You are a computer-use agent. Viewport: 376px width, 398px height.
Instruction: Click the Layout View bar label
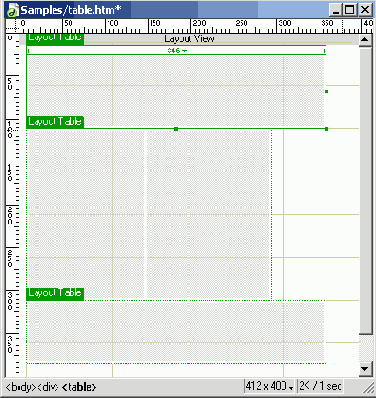click(189, 39)
